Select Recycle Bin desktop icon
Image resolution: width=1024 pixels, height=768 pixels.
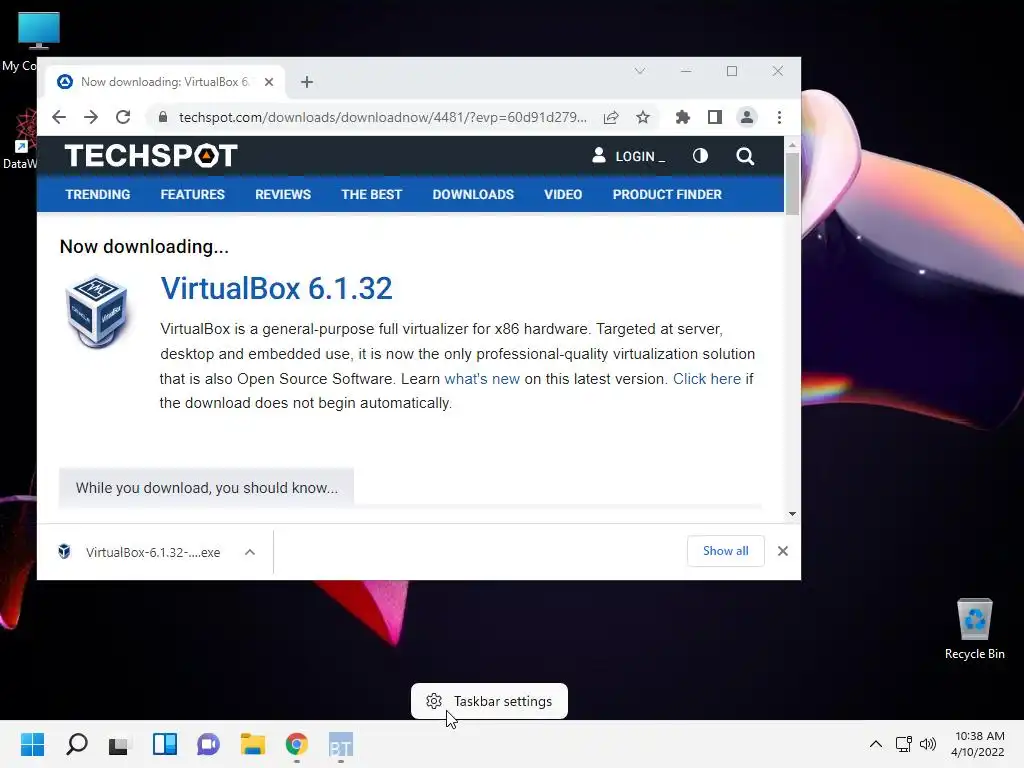tap(974, 630)
